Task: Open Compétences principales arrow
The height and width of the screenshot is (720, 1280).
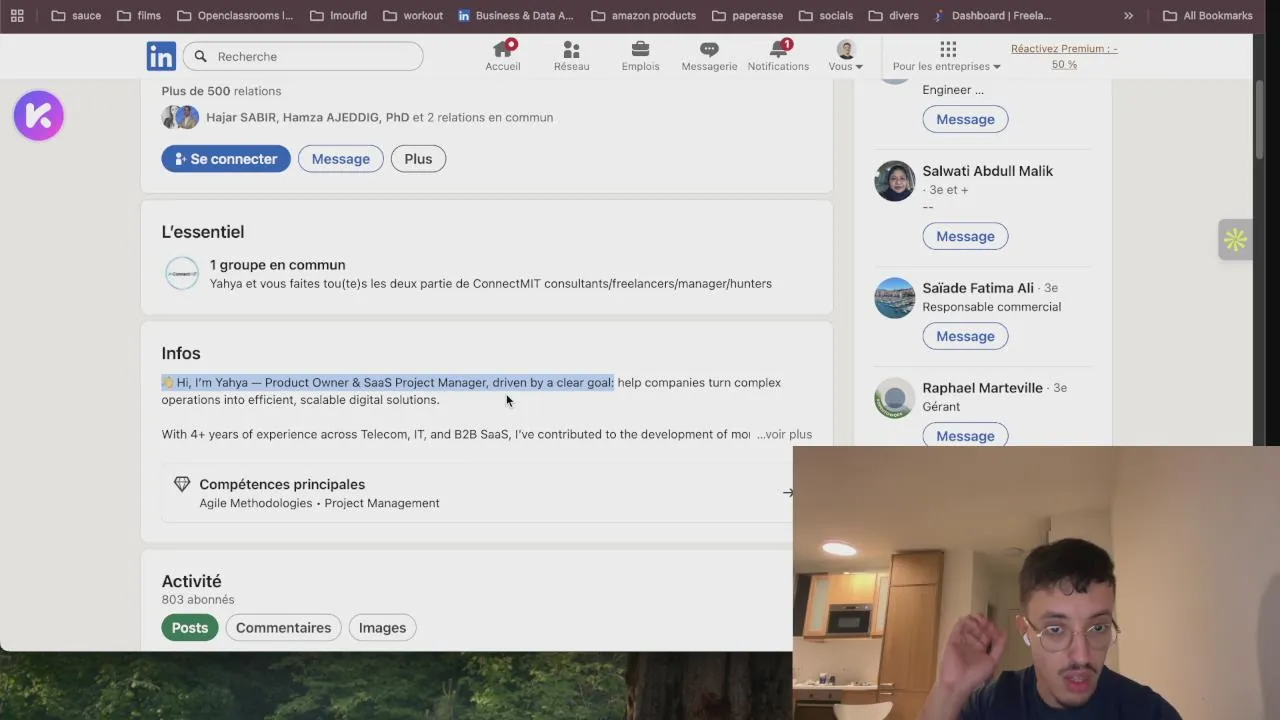Action: [x=787, y=493]
